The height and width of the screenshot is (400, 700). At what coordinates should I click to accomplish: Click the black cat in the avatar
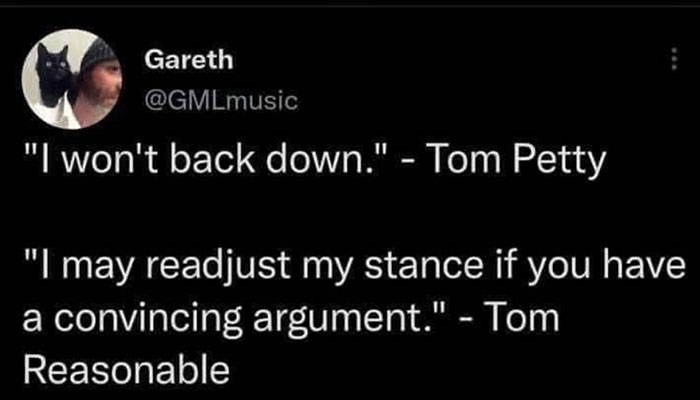click(x=53, y=74)
